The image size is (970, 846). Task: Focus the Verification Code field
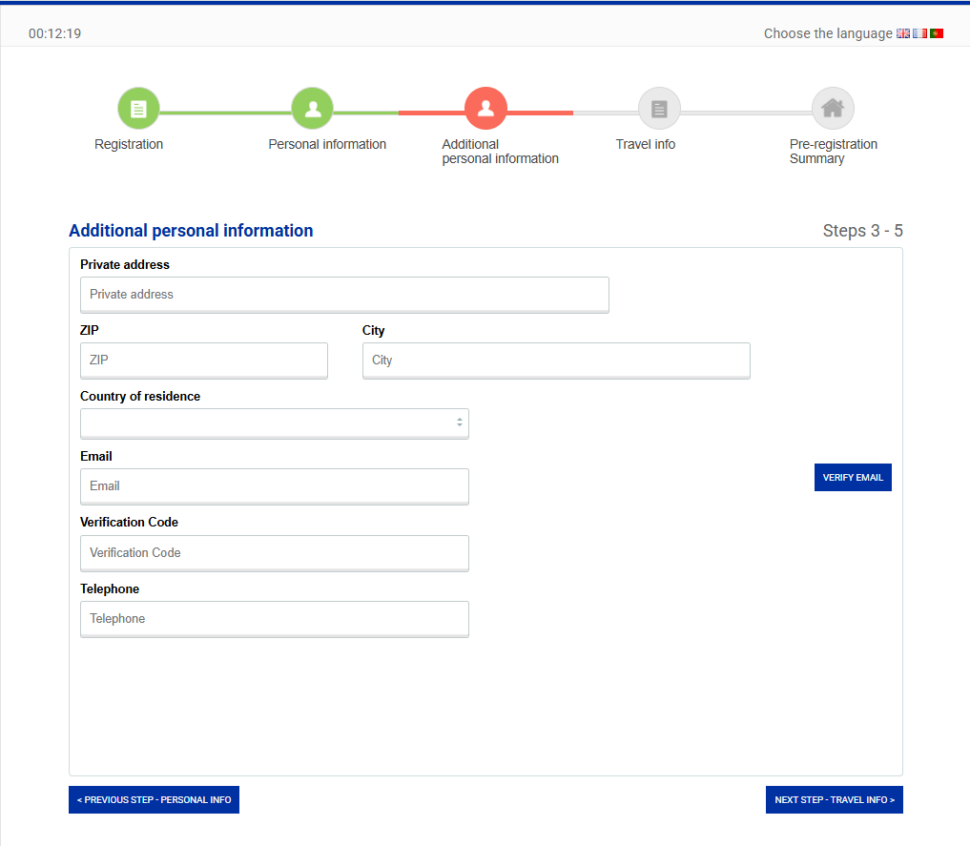coord(274,553)
